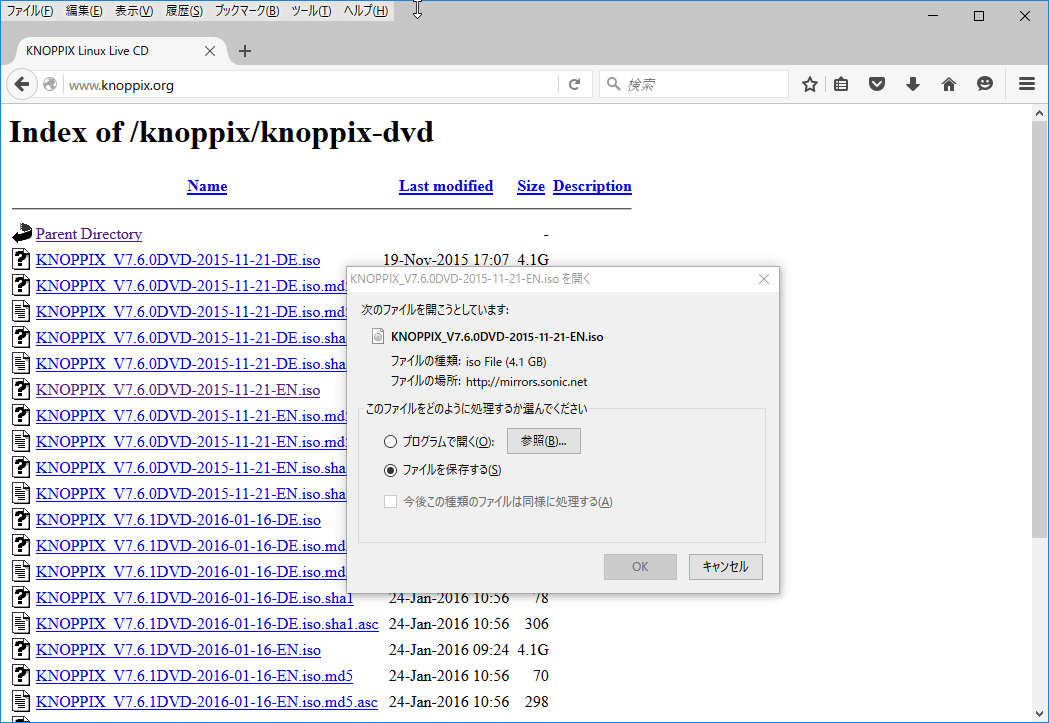The width and height of the screenshot is (1049, 723).
Task: Click the file icon beside V7.6.1DVD-2016-01-16-DE.iso
Action: pos(21,519)
